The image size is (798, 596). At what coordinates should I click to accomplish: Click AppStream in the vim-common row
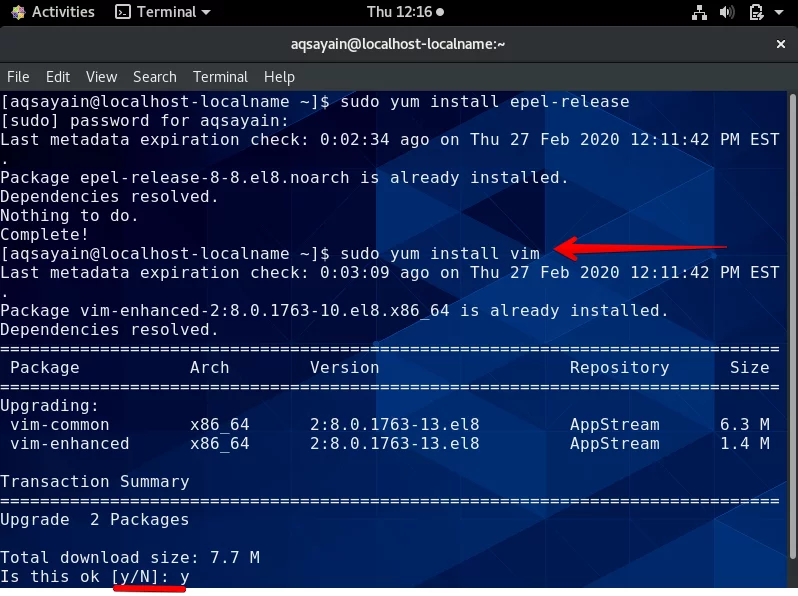614,424
